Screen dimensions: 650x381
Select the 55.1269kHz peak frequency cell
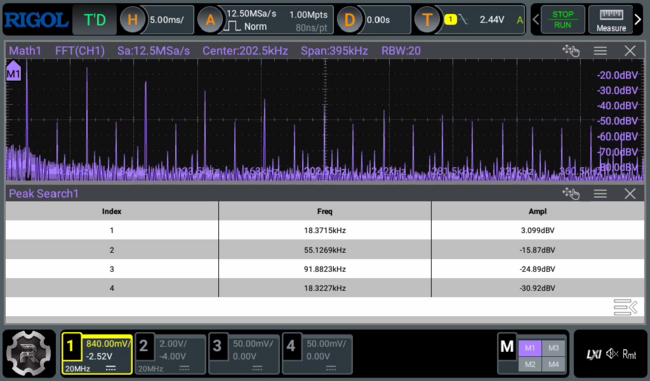(x=325, y=250)
